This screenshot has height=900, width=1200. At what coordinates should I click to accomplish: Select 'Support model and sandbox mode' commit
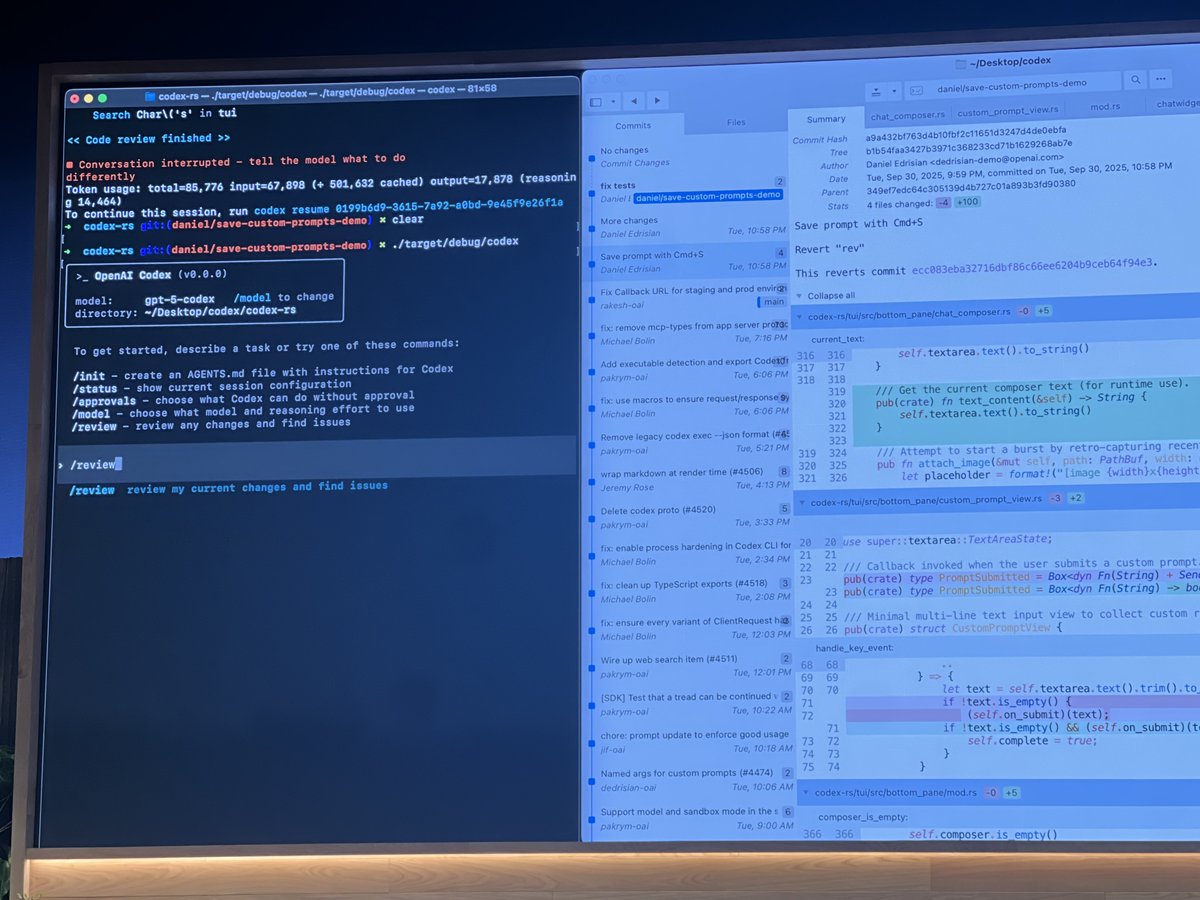pos(690,817)
